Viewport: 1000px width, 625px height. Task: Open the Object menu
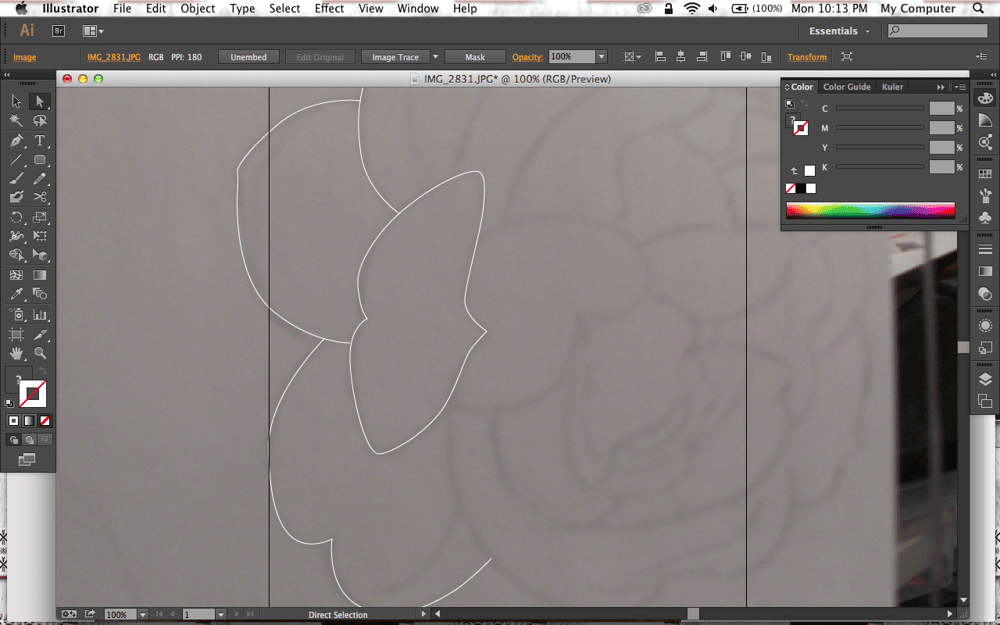click(198, 8)
